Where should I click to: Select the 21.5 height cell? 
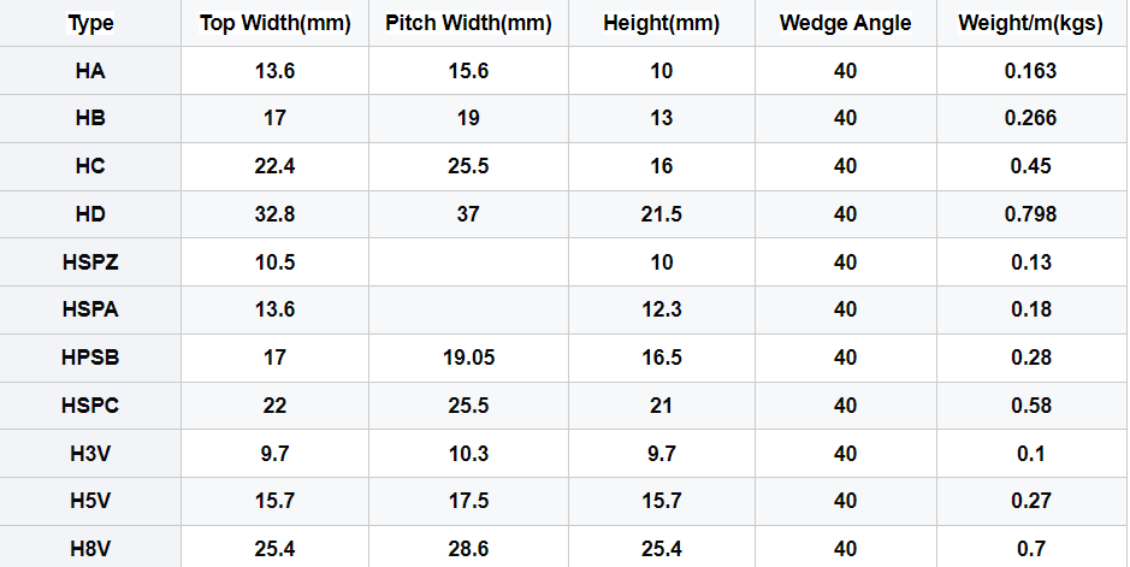tap(662, 214)
